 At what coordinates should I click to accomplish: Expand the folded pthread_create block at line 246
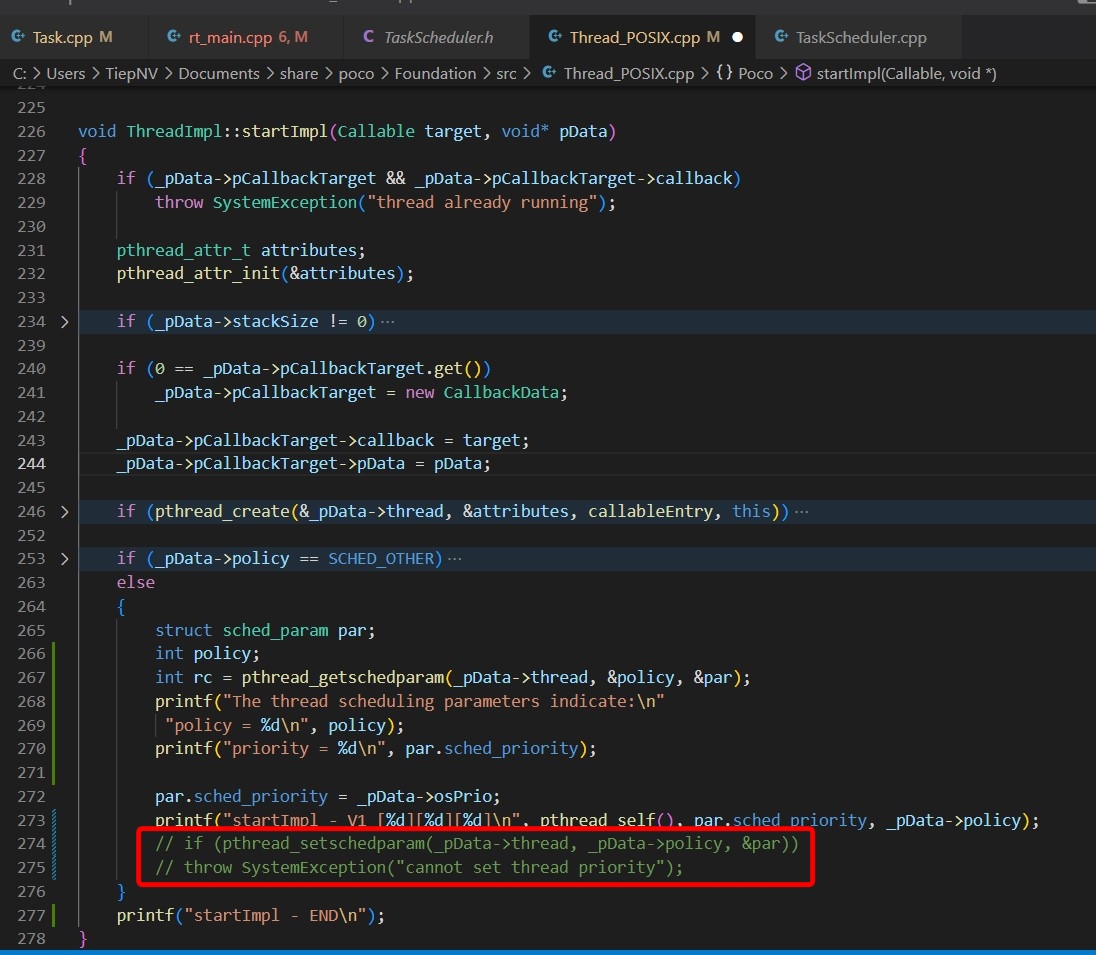coord(64,512)
